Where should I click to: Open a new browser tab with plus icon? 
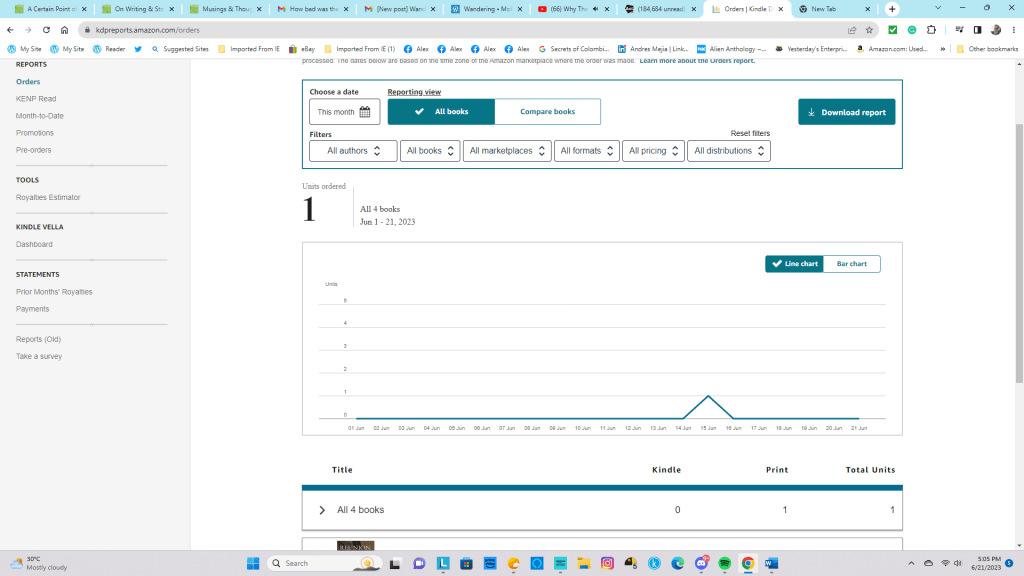point(892,9)
